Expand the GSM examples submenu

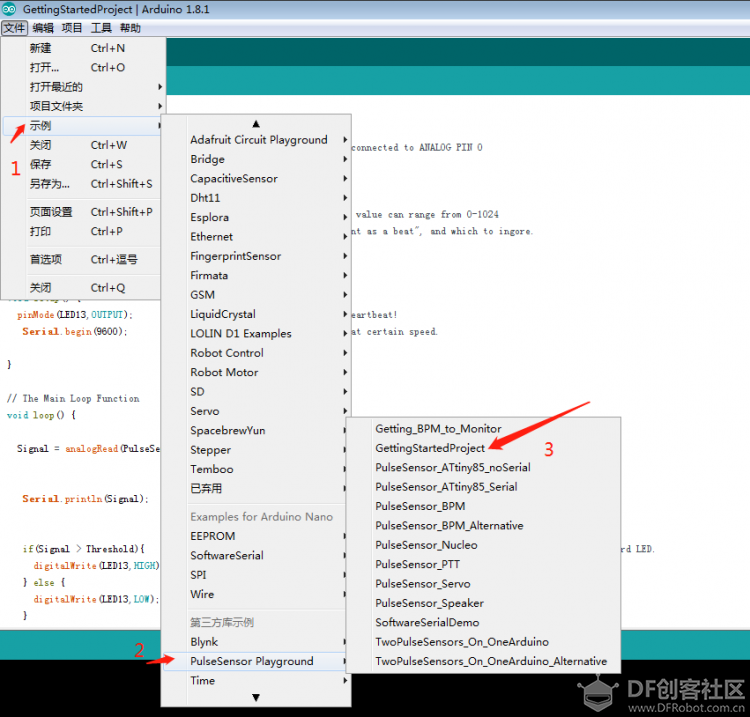click(256, 295)
